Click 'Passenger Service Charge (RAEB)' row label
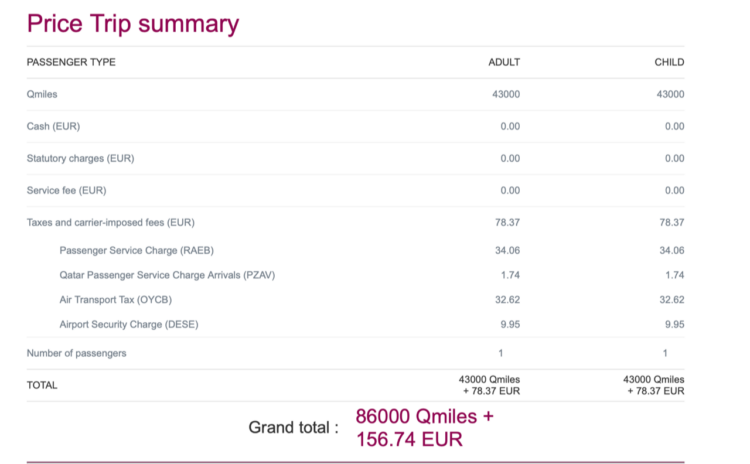Screen dimensions: 750x464 tap(136, 250)
